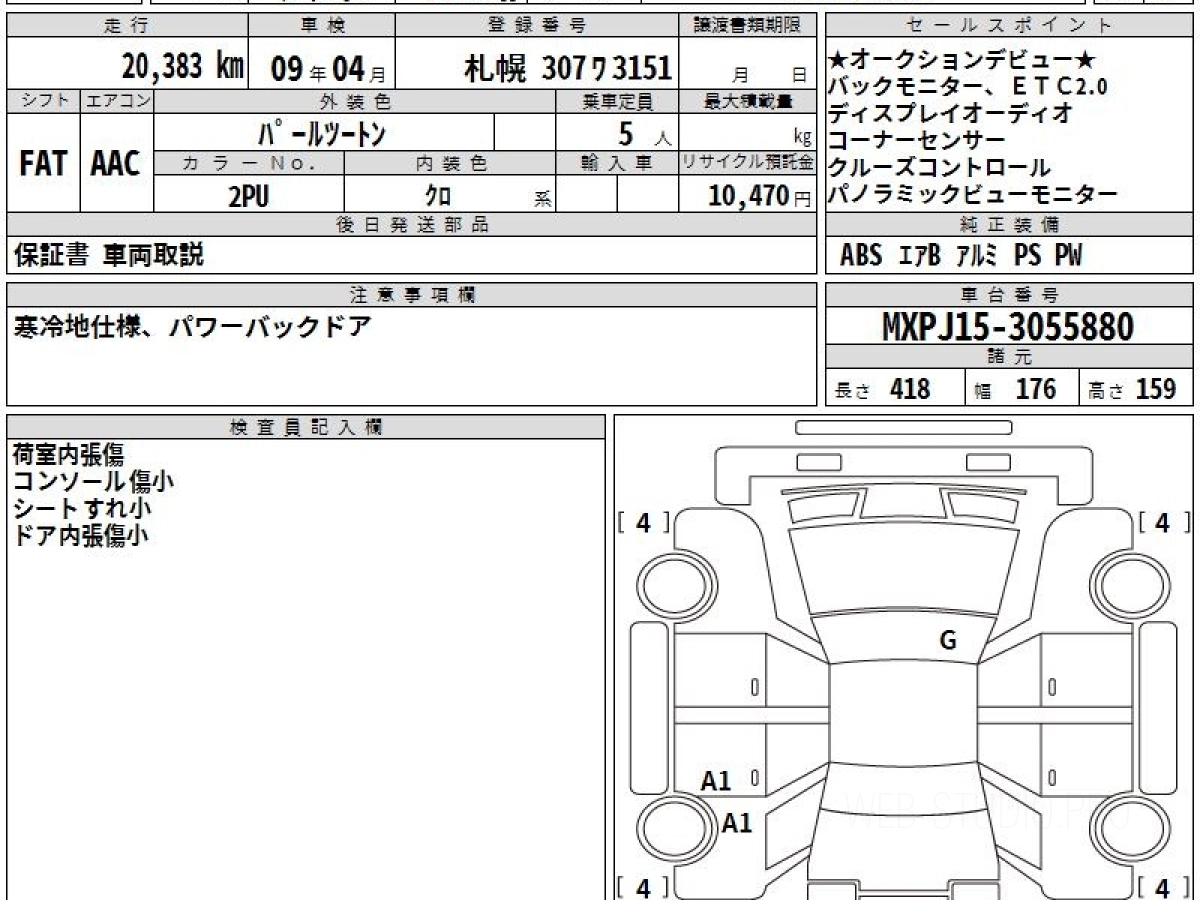Select inspector note シートすれ小
The image size is (1200, 900).
coord(82,508)
